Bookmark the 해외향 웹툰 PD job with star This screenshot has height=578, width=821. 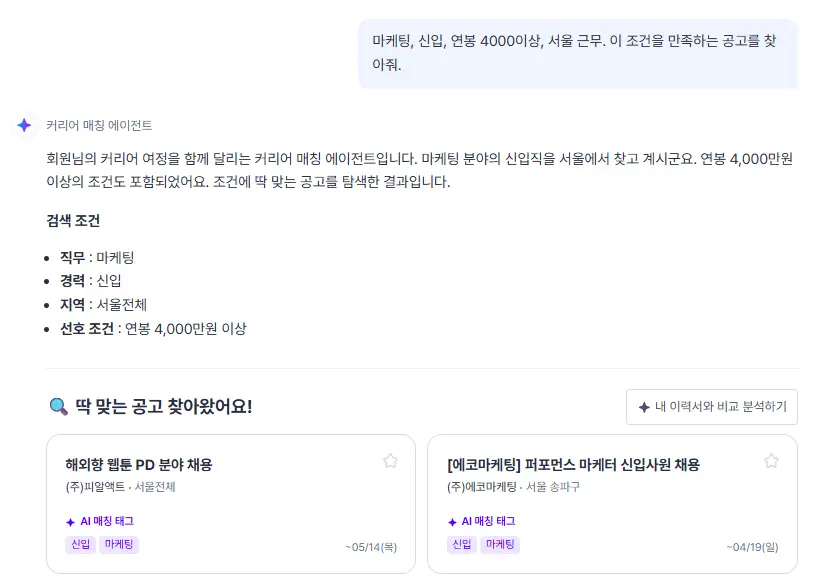point(390,461)
